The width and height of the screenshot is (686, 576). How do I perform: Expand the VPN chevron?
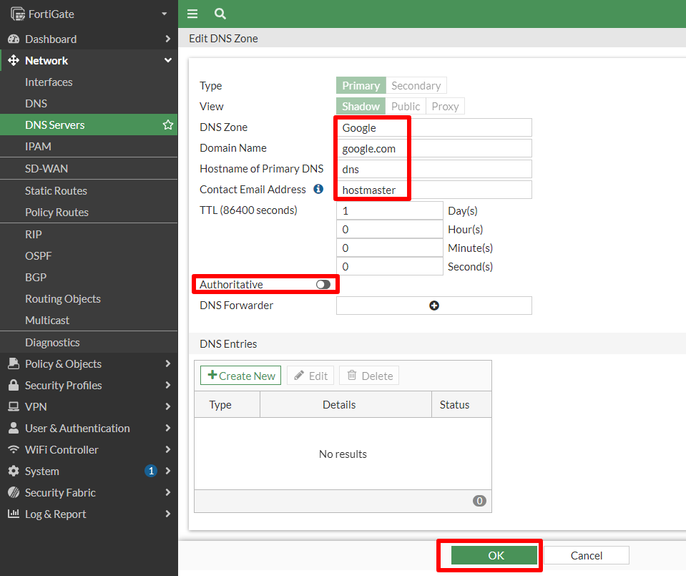(x=168, y=406)
